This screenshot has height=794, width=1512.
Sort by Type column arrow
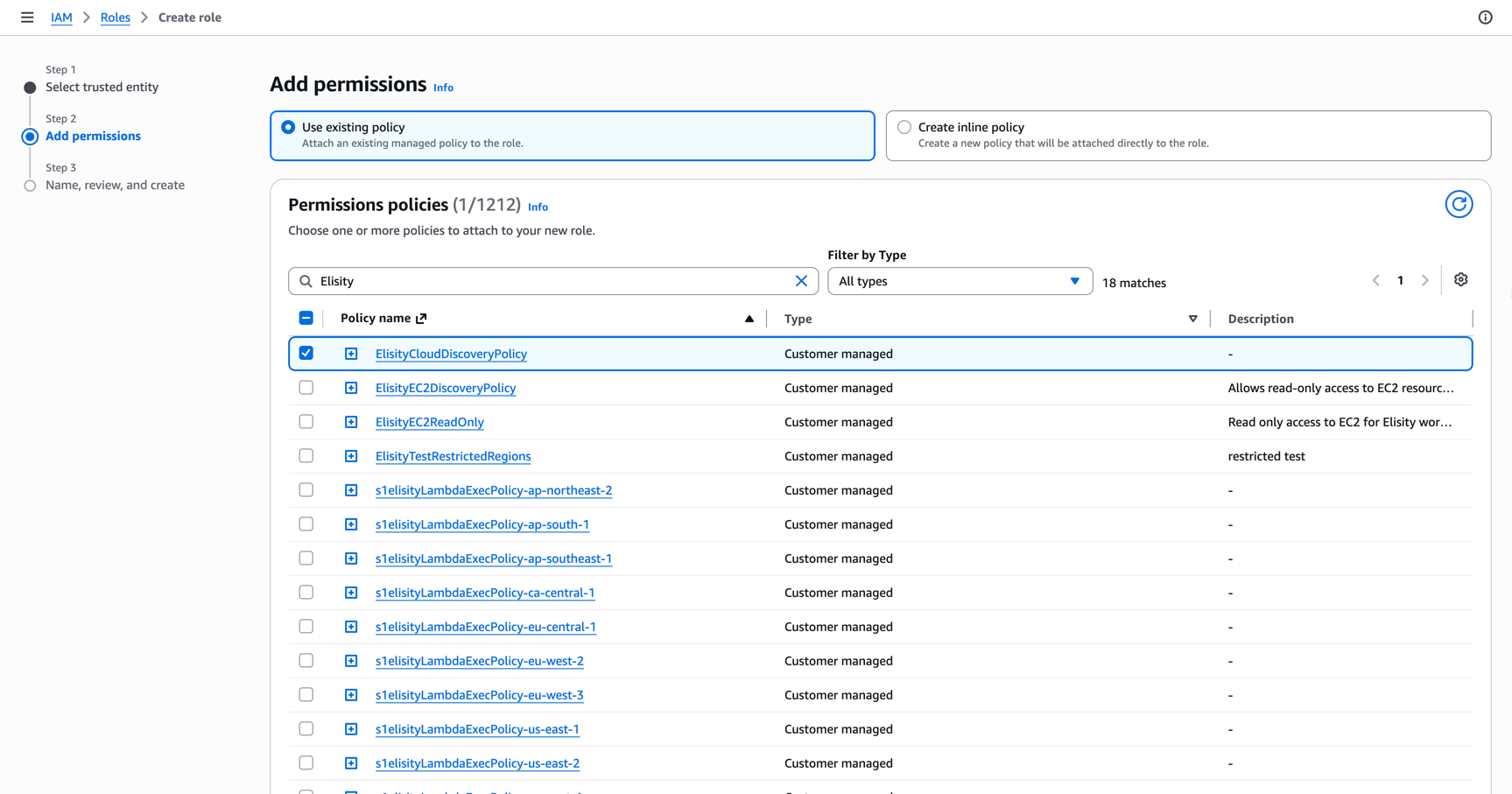1192,319
